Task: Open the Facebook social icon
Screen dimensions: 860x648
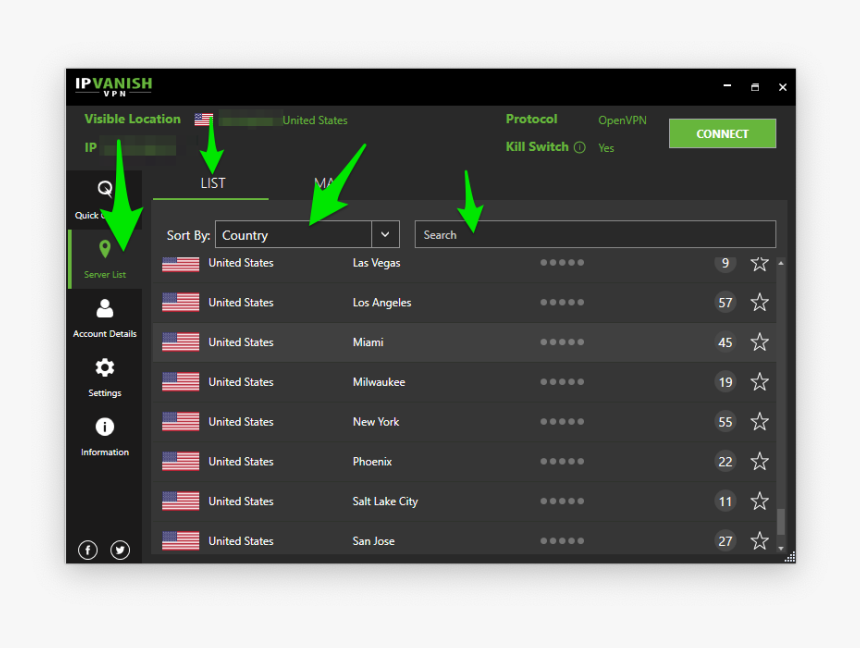Action: [88, 549]
